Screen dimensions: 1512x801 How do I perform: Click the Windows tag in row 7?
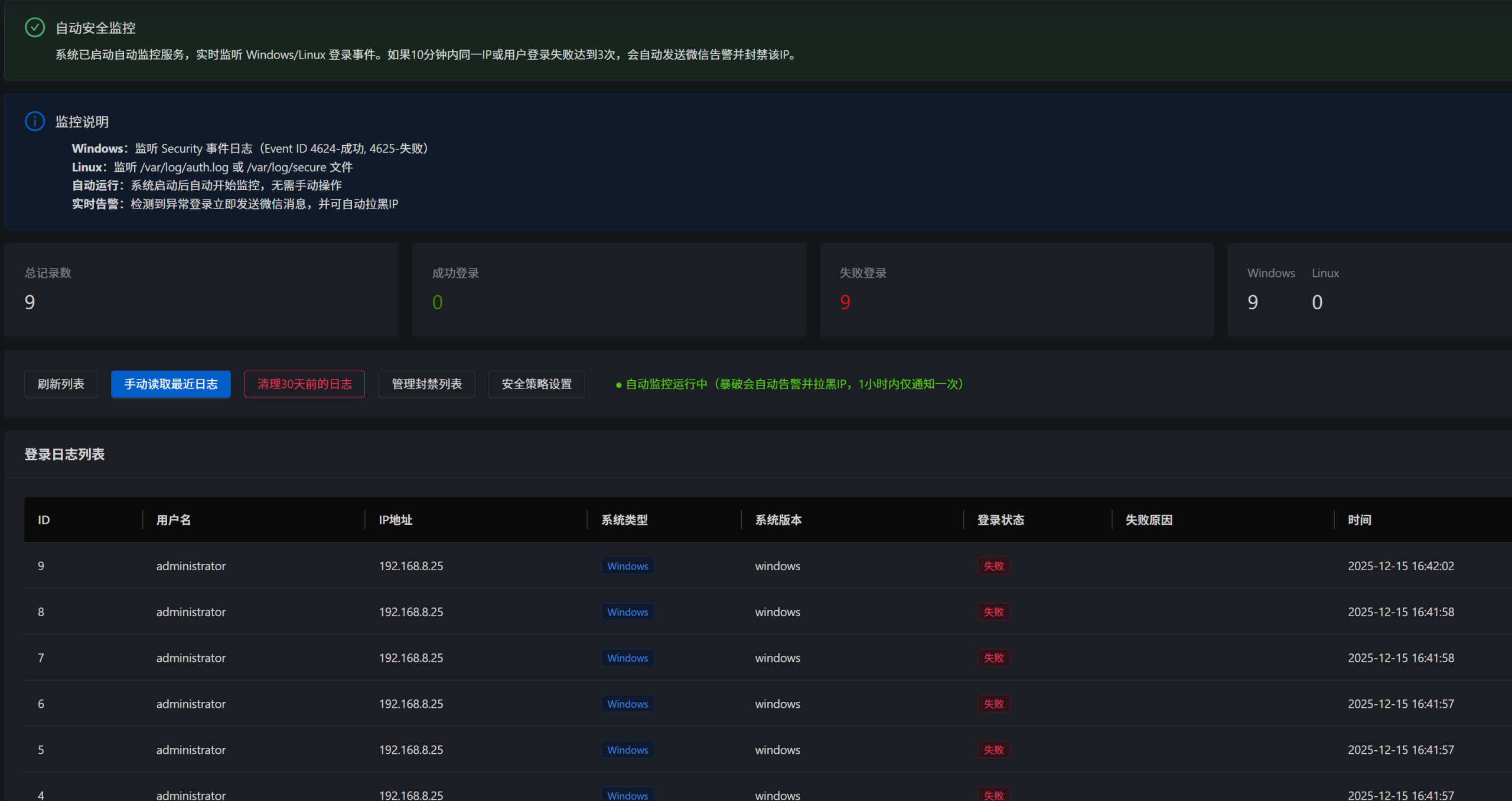[627, 658]
